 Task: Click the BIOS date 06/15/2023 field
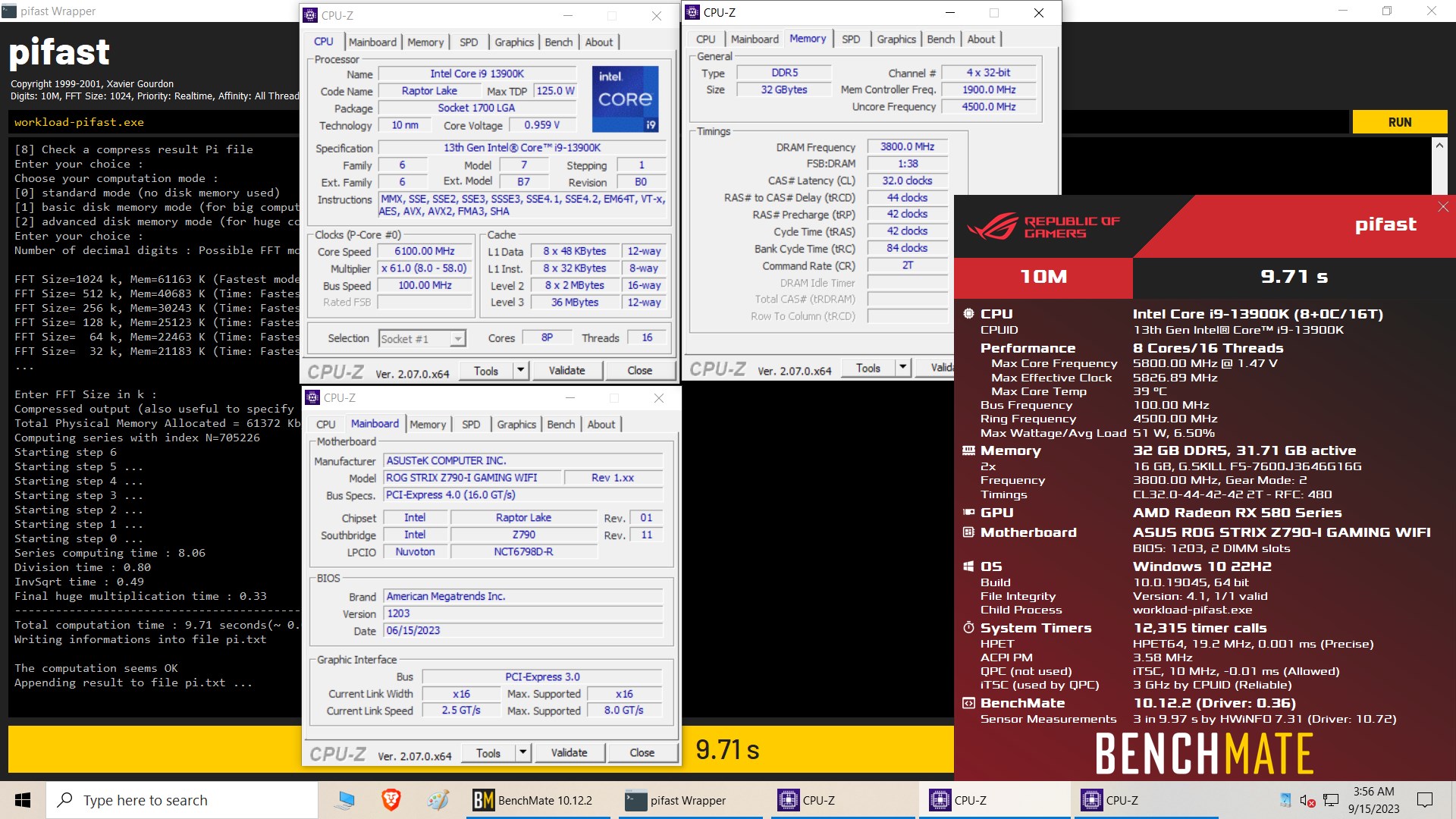coord(523,631)
